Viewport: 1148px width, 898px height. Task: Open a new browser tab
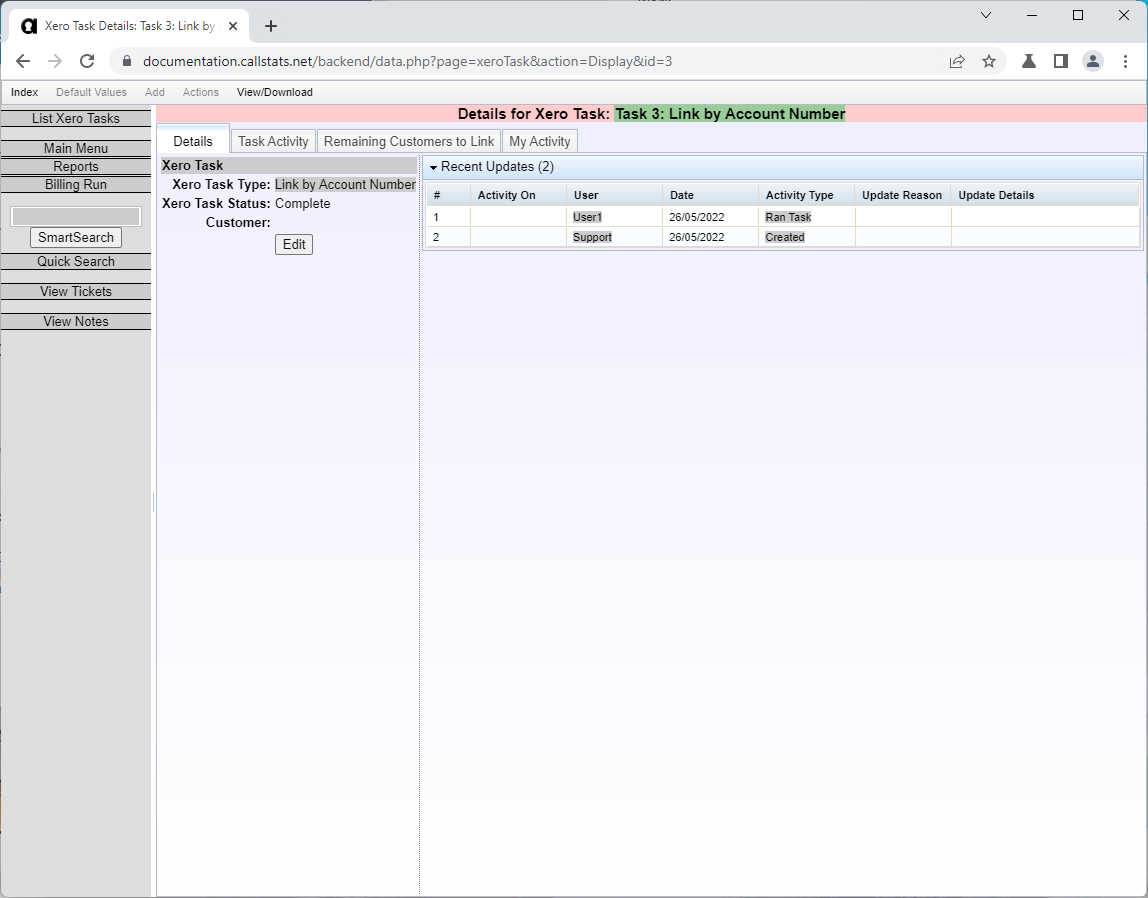(271, 26)
